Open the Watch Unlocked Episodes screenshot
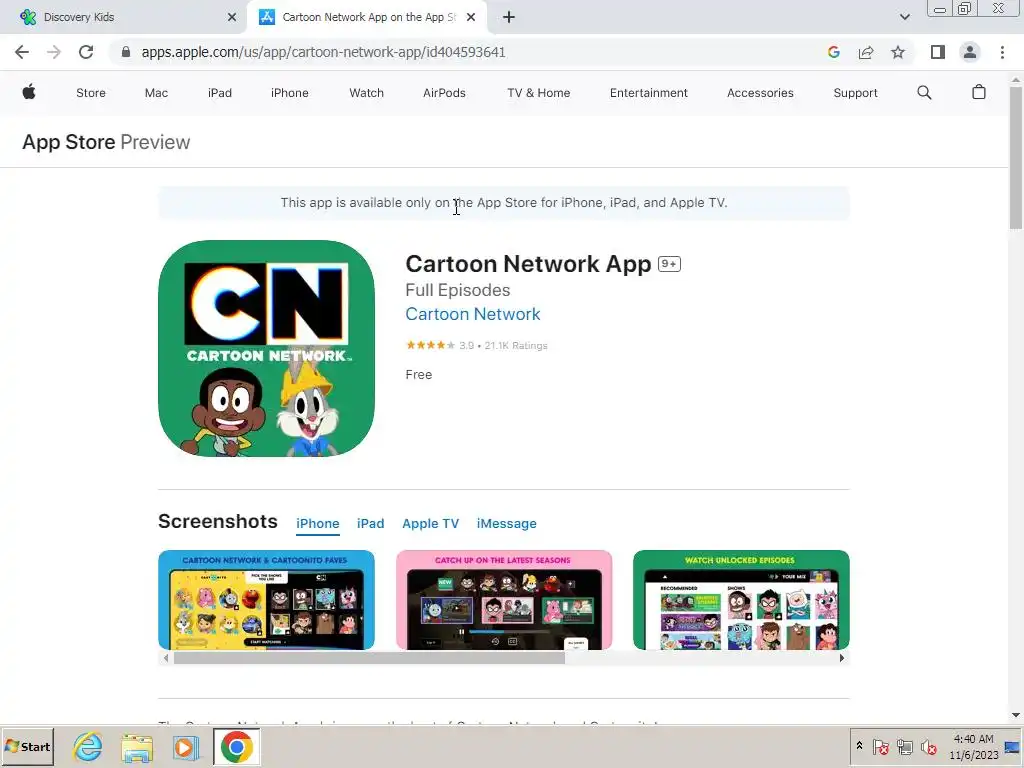Viewport: 1024px width, 768px height. [x=741, y=600]
